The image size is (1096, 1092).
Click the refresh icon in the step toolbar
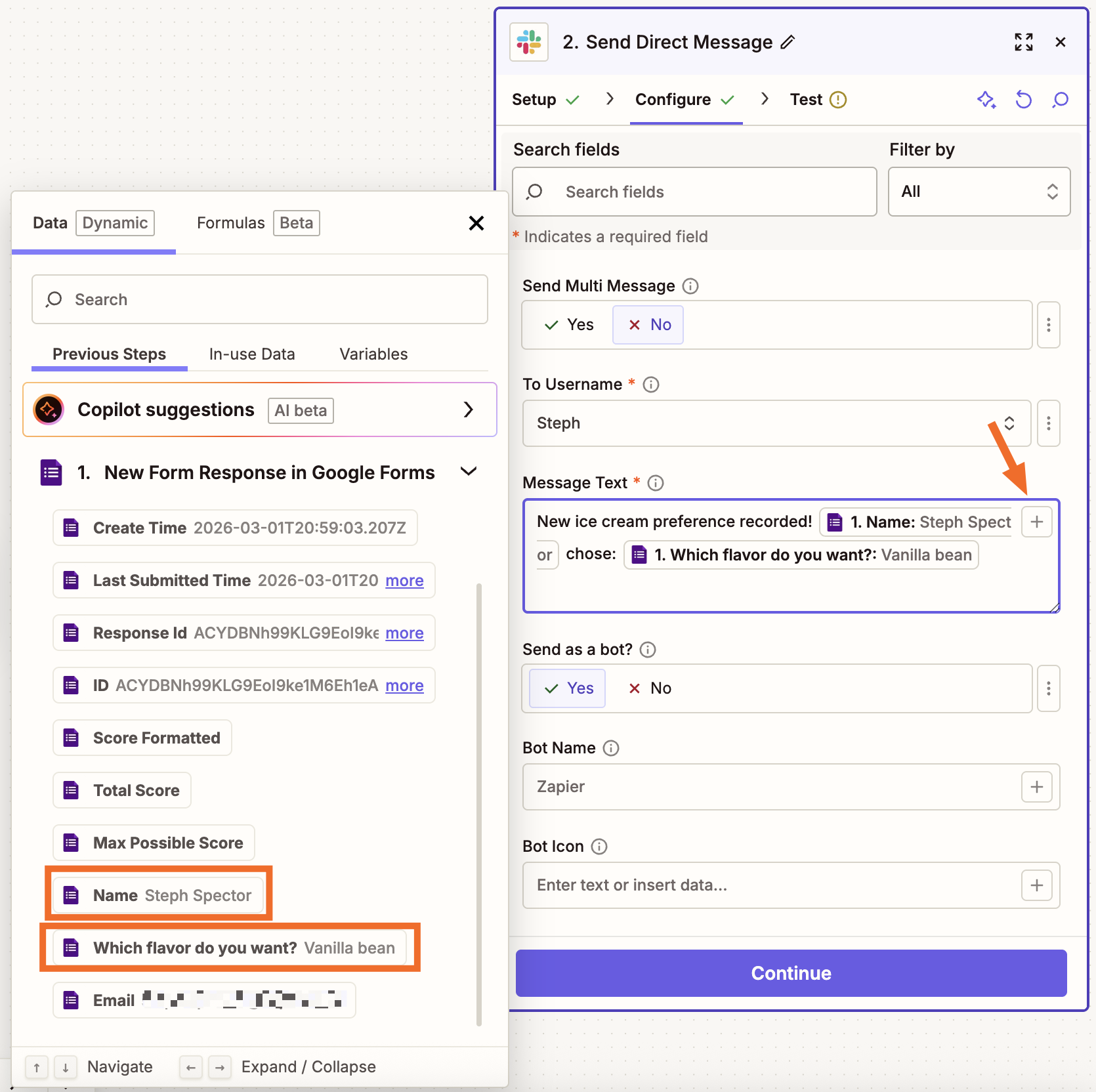click(x=1023, y=100)
